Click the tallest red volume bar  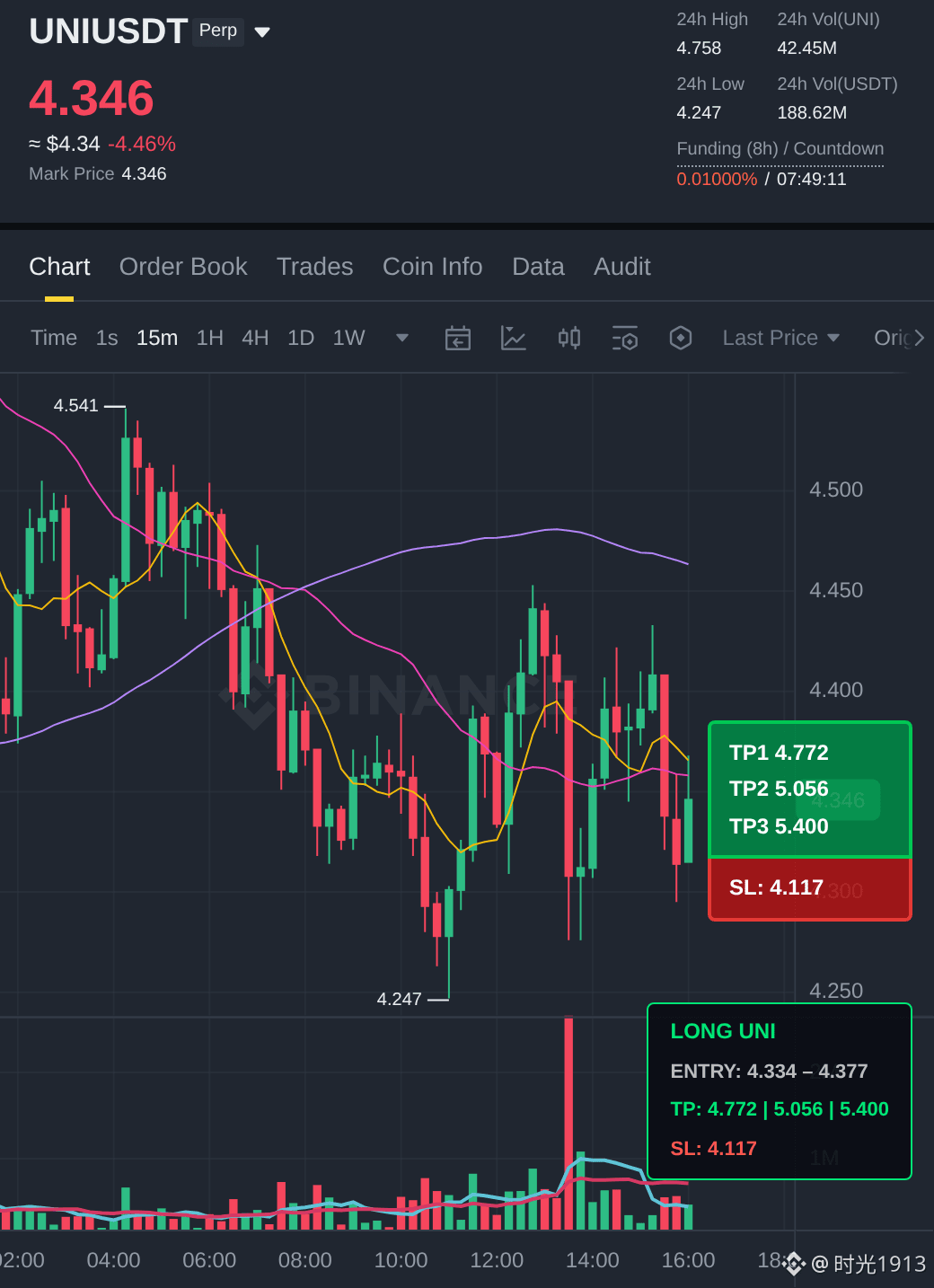568,1123
